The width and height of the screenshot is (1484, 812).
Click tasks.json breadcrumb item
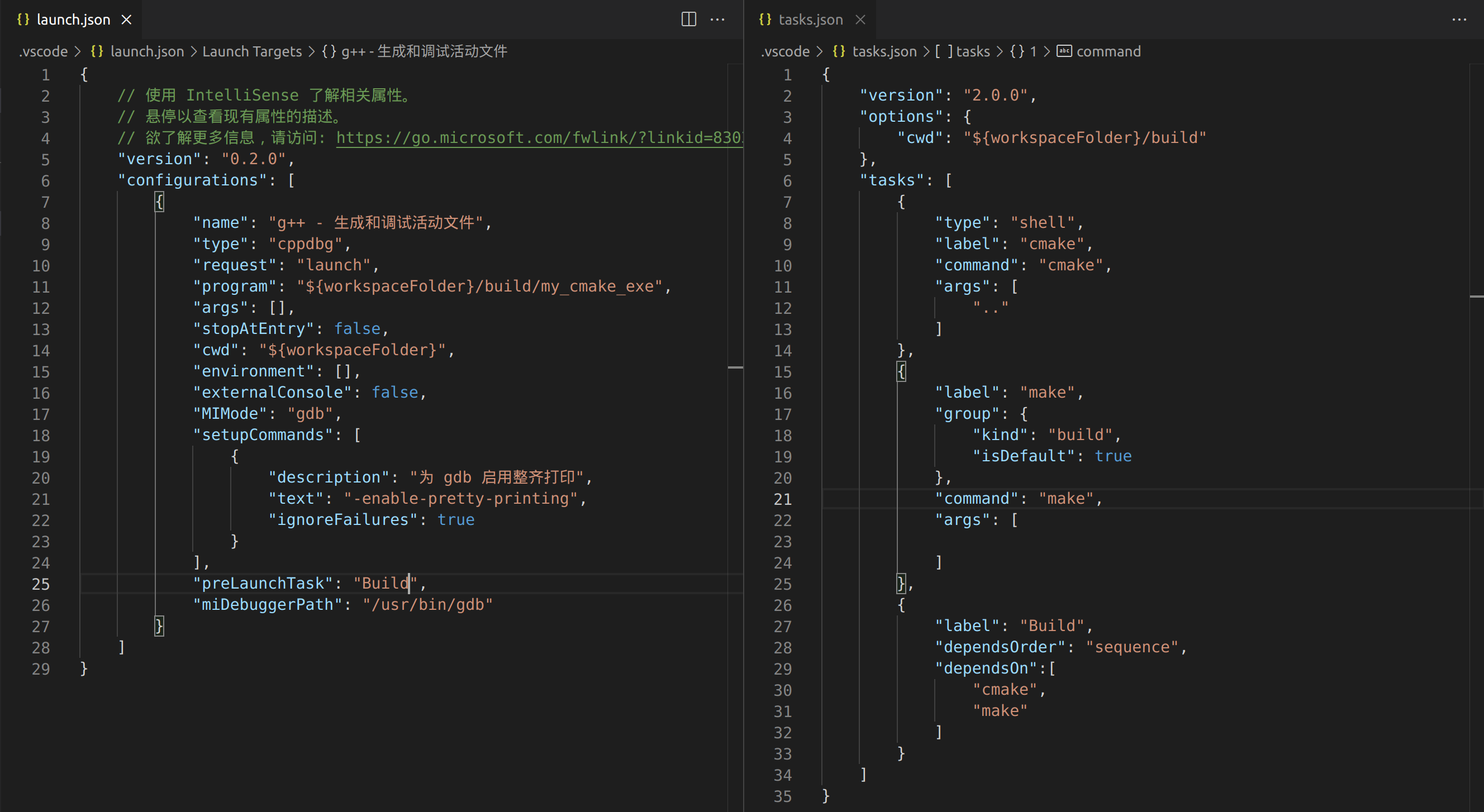tap(884, 51)
